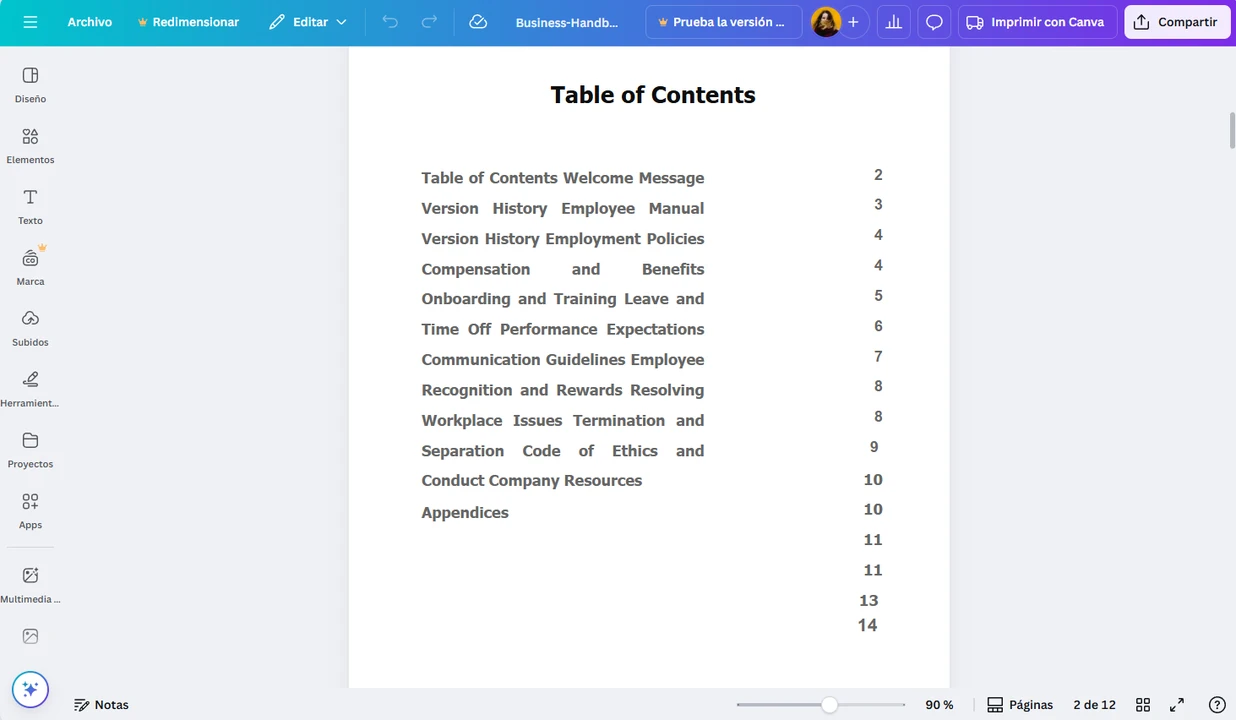This screenshot has width=1236, height=720.
Task: Open the hamburger main menu
Action: click(30, 22)
